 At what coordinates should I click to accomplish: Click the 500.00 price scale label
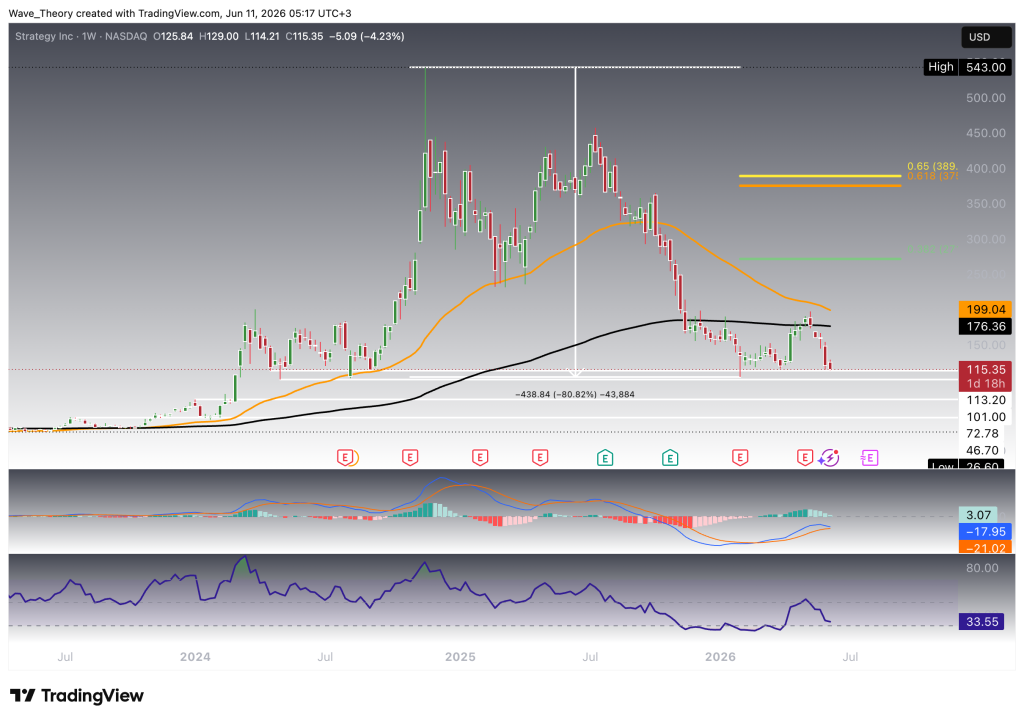coord(985,98)
